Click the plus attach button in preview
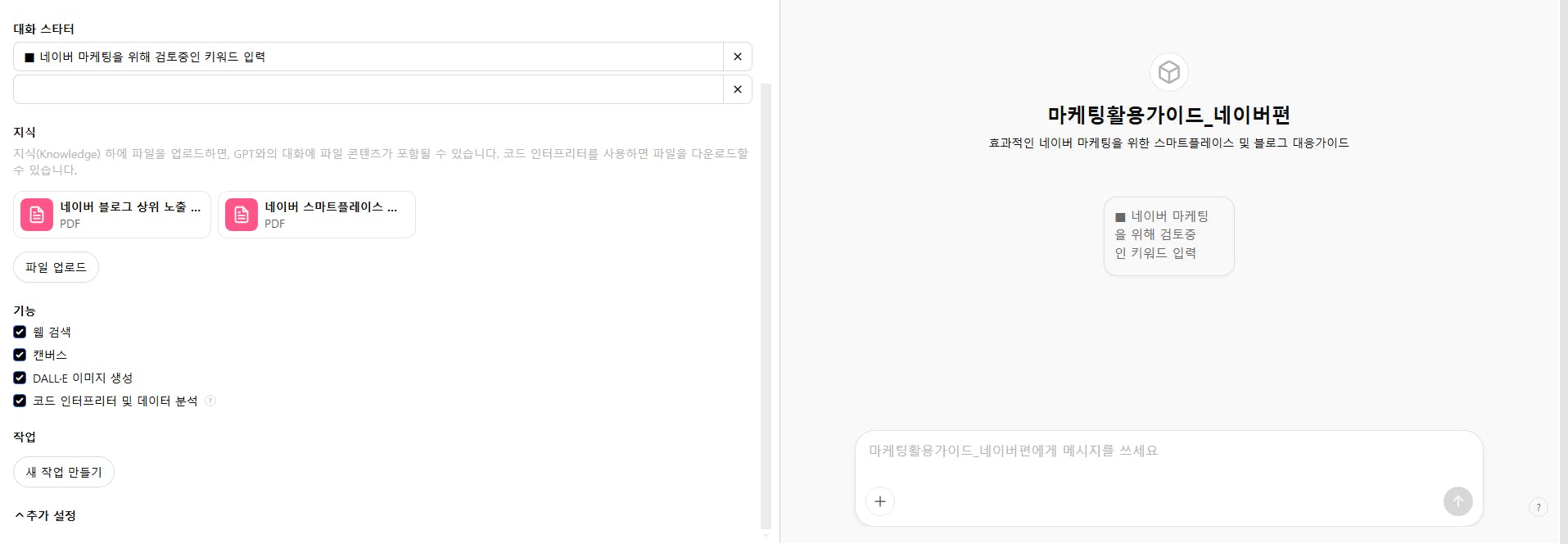The image size is (1568, 544). click(880, 501)
